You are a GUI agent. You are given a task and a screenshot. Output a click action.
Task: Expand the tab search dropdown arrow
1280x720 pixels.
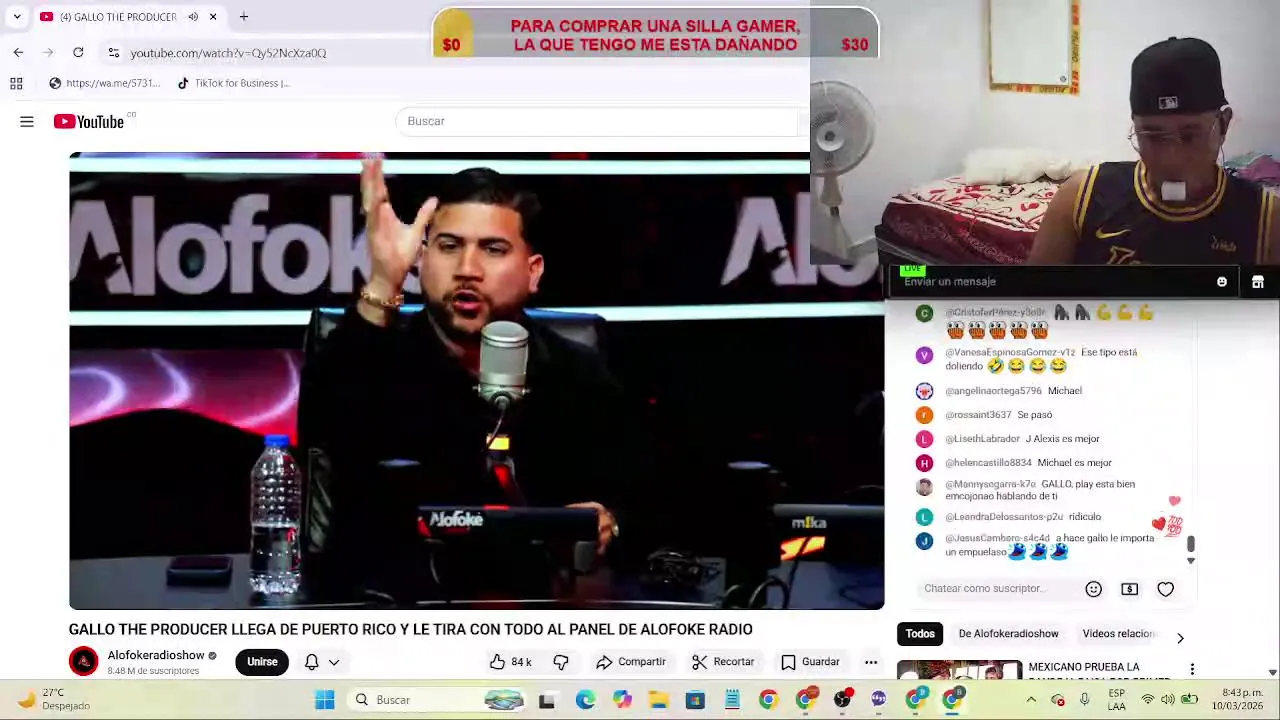pyautogui.click(x=17, y=17)
